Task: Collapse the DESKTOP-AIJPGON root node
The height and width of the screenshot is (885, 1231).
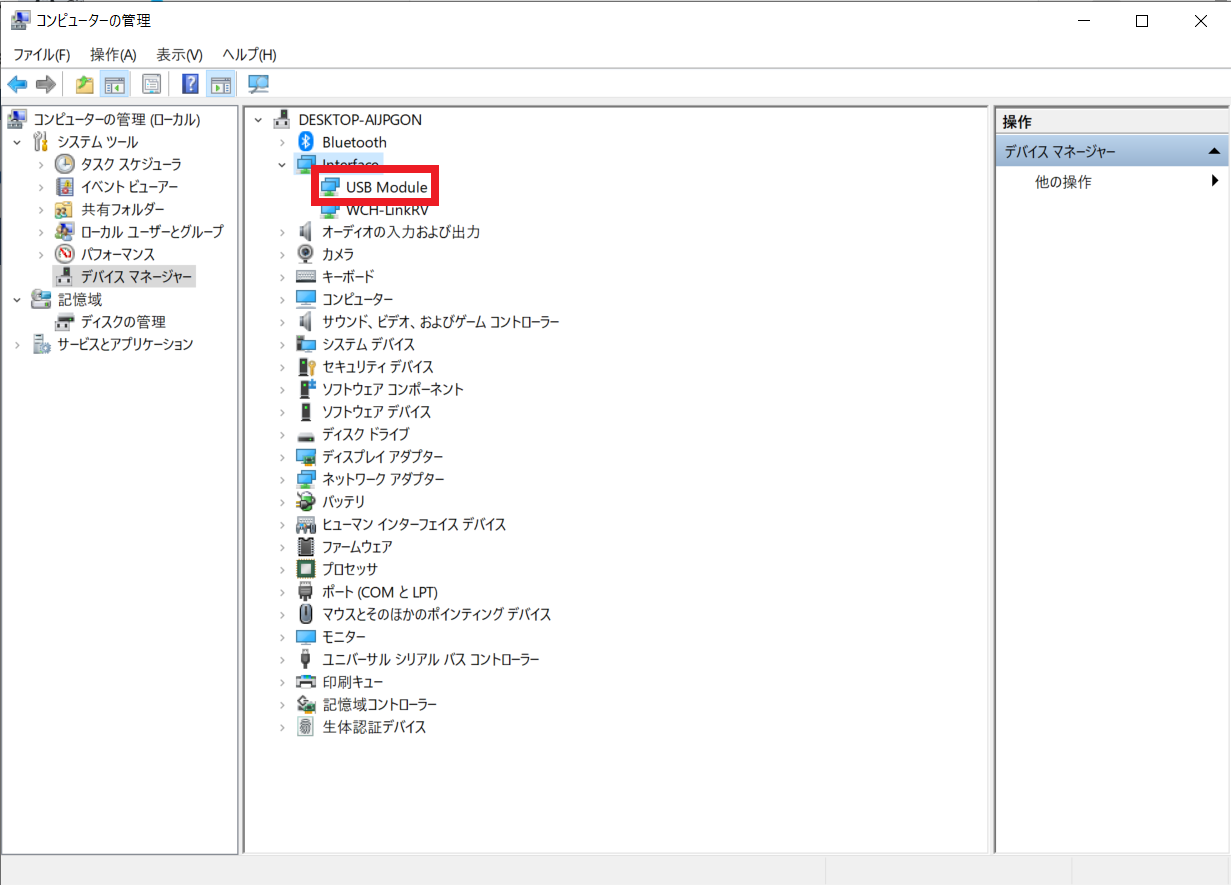Action: tap(259, 120)
